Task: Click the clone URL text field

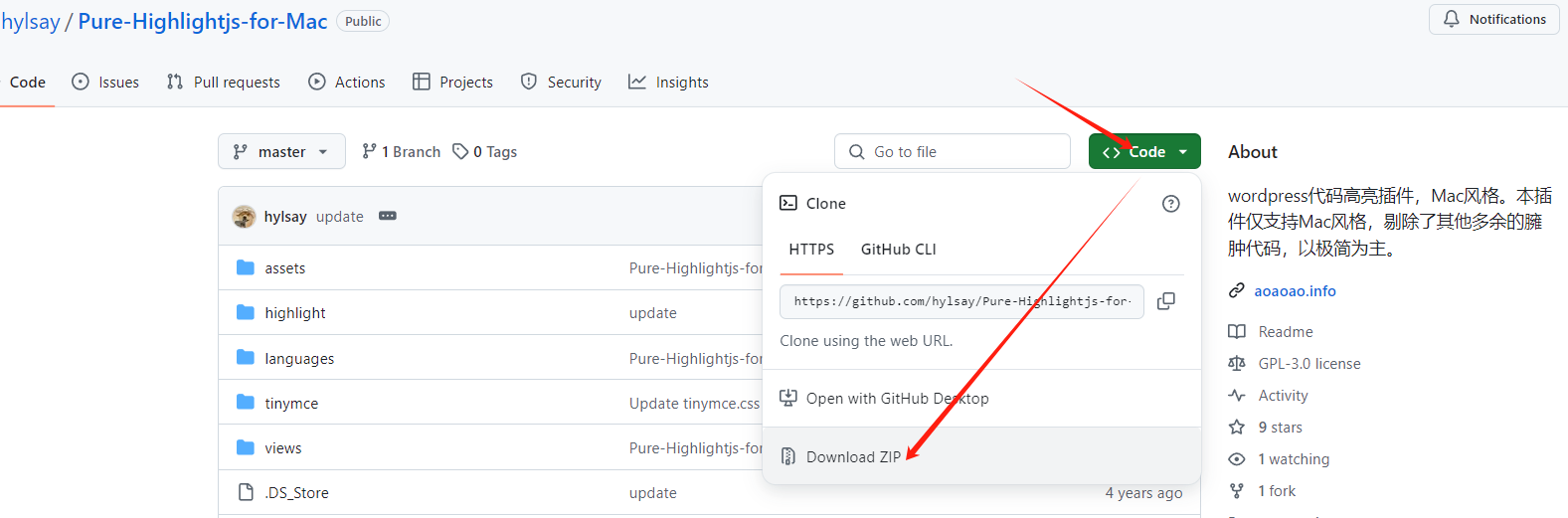Action: pyautogui.click(x=961, y=301)
